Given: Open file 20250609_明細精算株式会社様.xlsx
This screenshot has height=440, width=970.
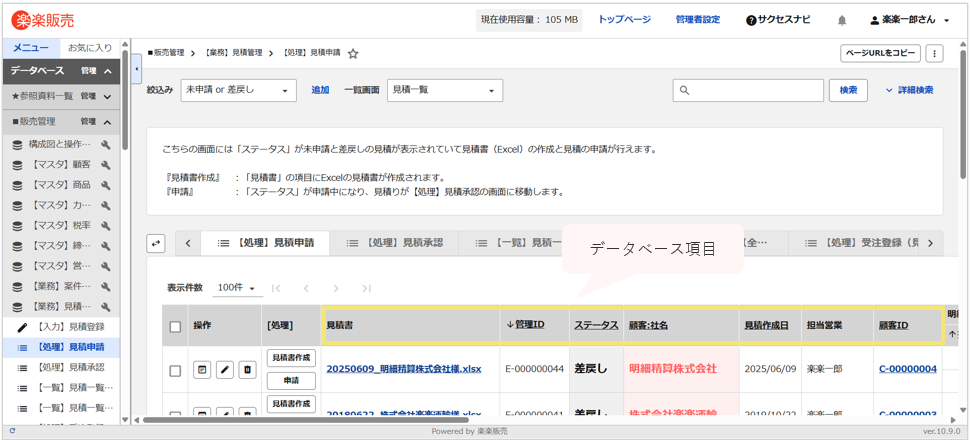Looking at the screenshot, I should click(404, 369).
